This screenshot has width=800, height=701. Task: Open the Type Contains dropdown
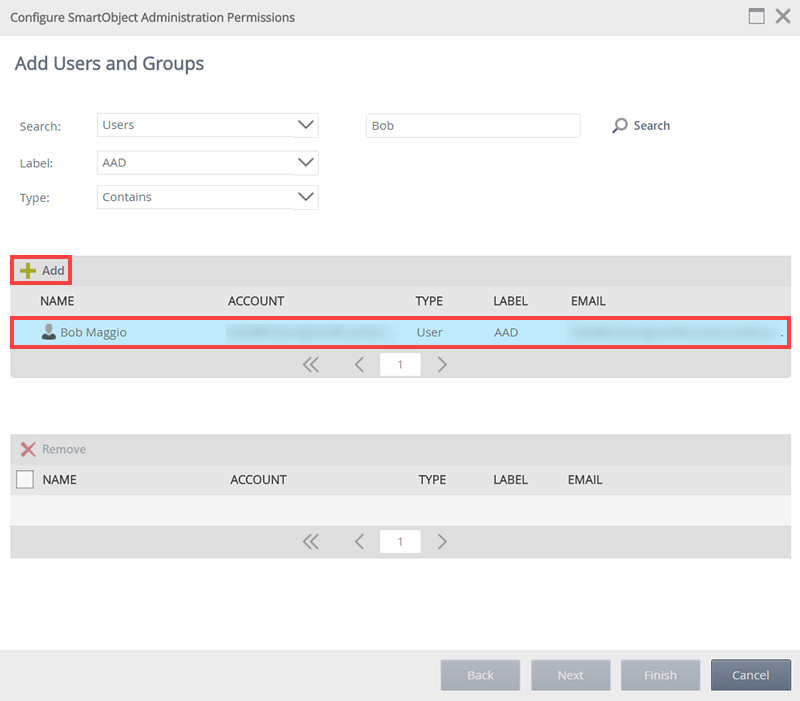pyautogui.click(x=306, y=197)
